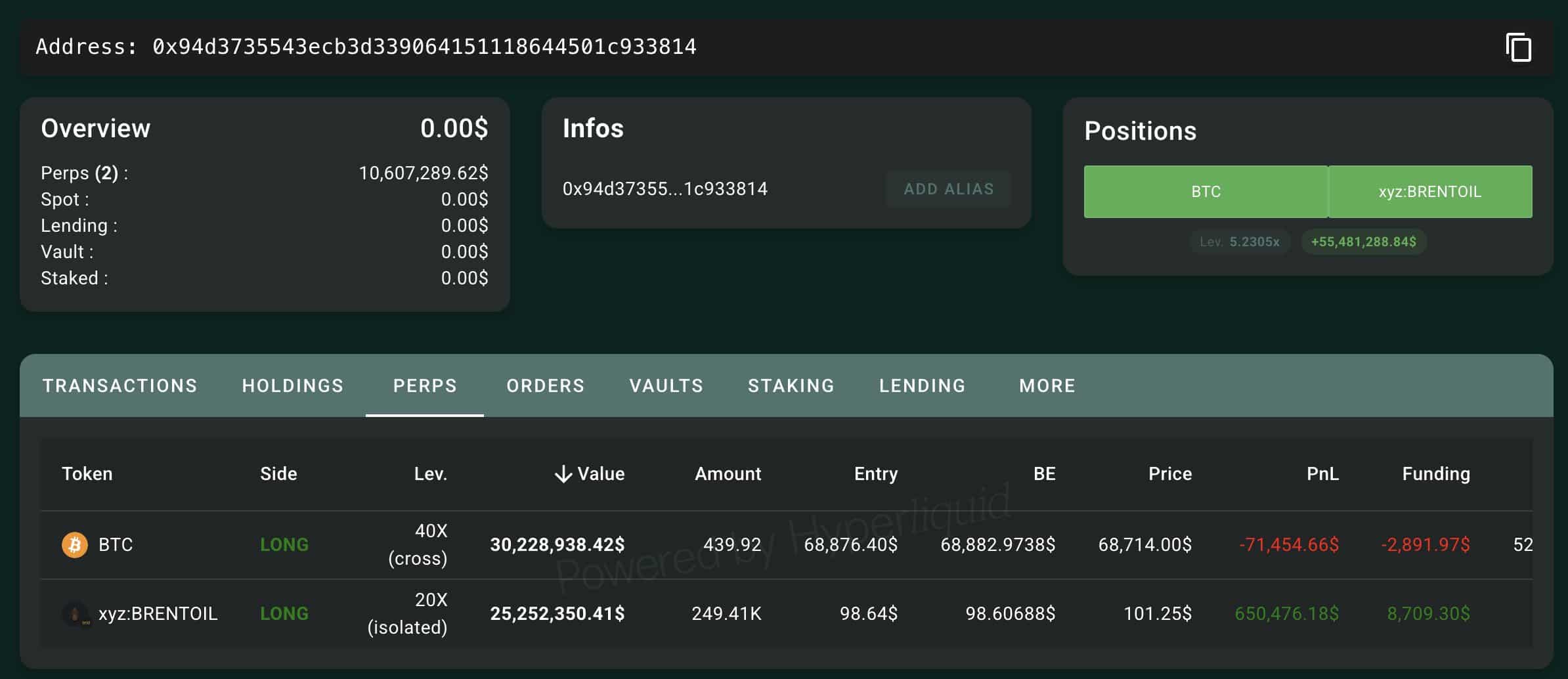Click the Lev. 5.2305x leverage badge
The height and width of the screenshot is (679, 1568).
click(1240, 242)
